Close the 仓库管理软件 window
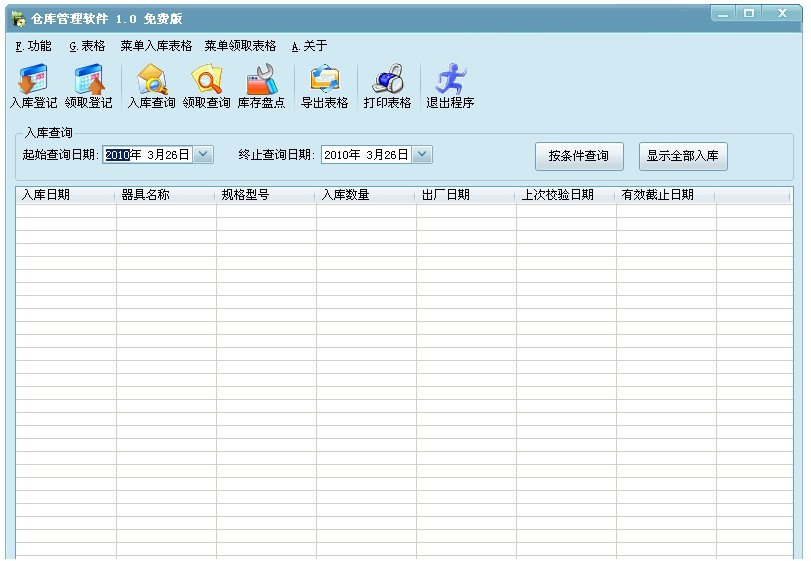The image size is (811, 561). [x=782, y=13]
